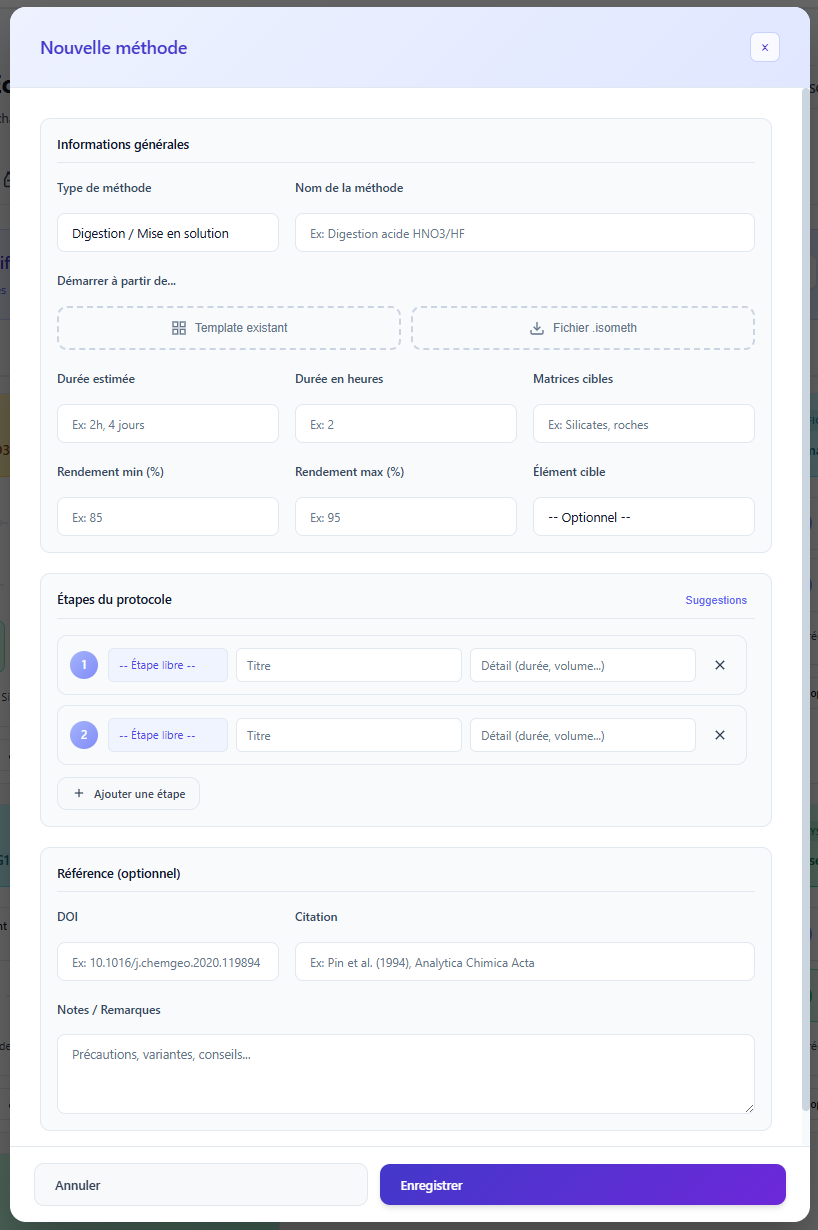Click into the Matrices cibles field
This screenshot has height=1230, width=818.
pyautogui.click(x=643, y=424)
